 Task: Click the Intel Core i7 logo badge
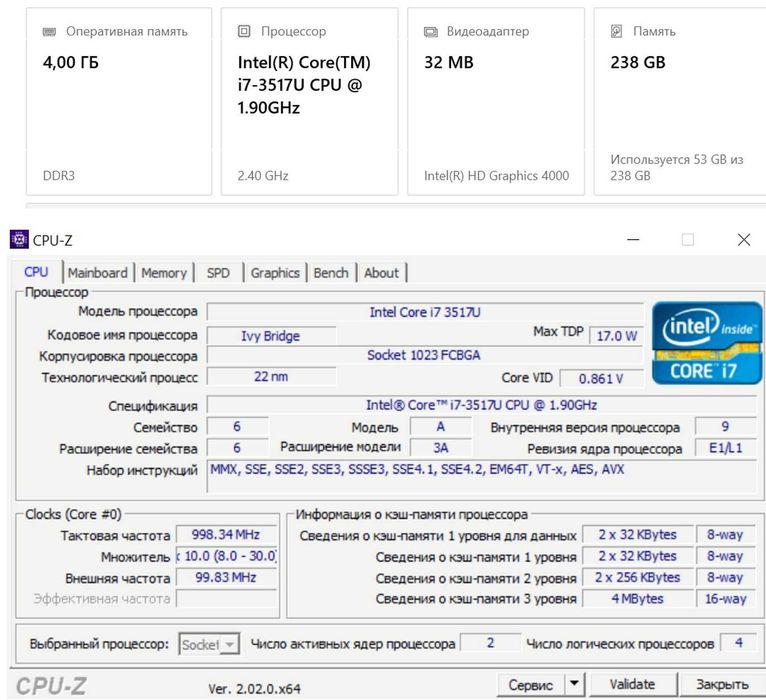707,342
